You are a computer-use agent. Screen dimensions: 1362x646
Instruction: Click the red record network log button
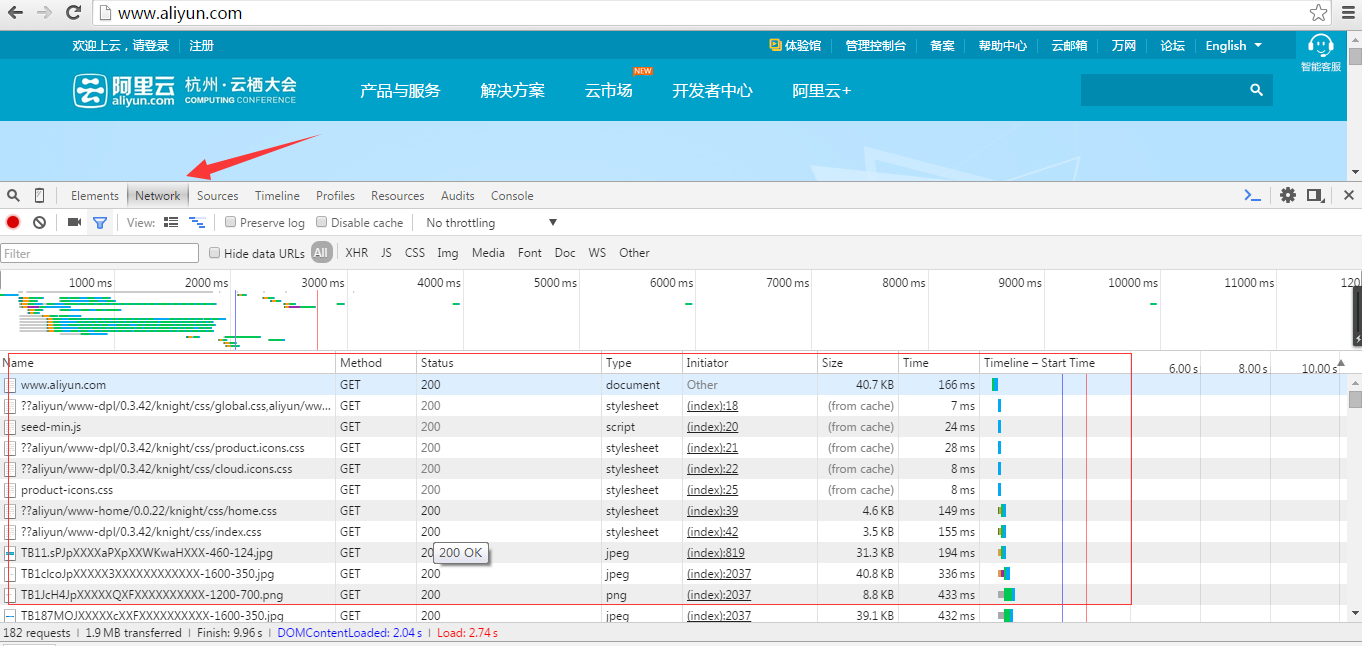click(13, 222)
